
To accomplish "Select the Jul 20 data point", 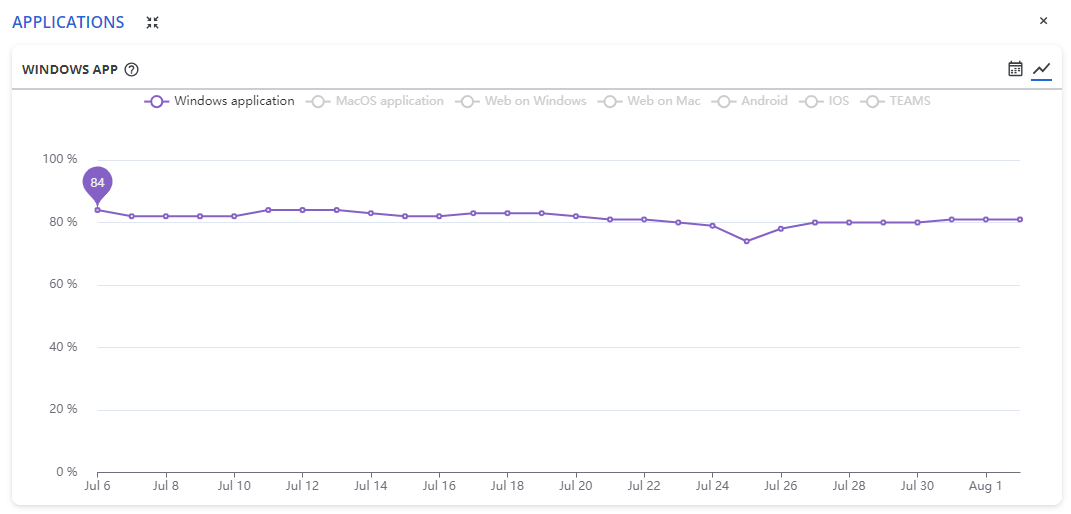I will tap(576, 216).
